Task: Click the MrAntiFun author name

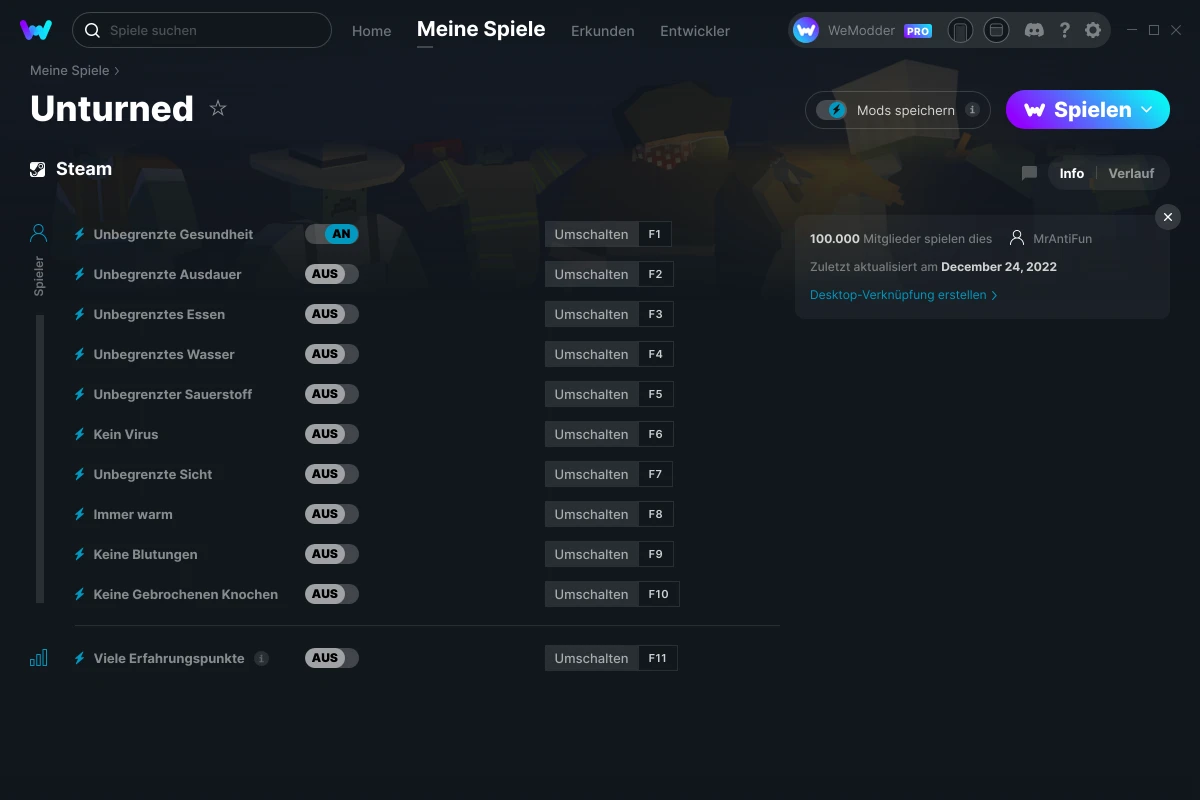Action: [x=1063, y=238]
